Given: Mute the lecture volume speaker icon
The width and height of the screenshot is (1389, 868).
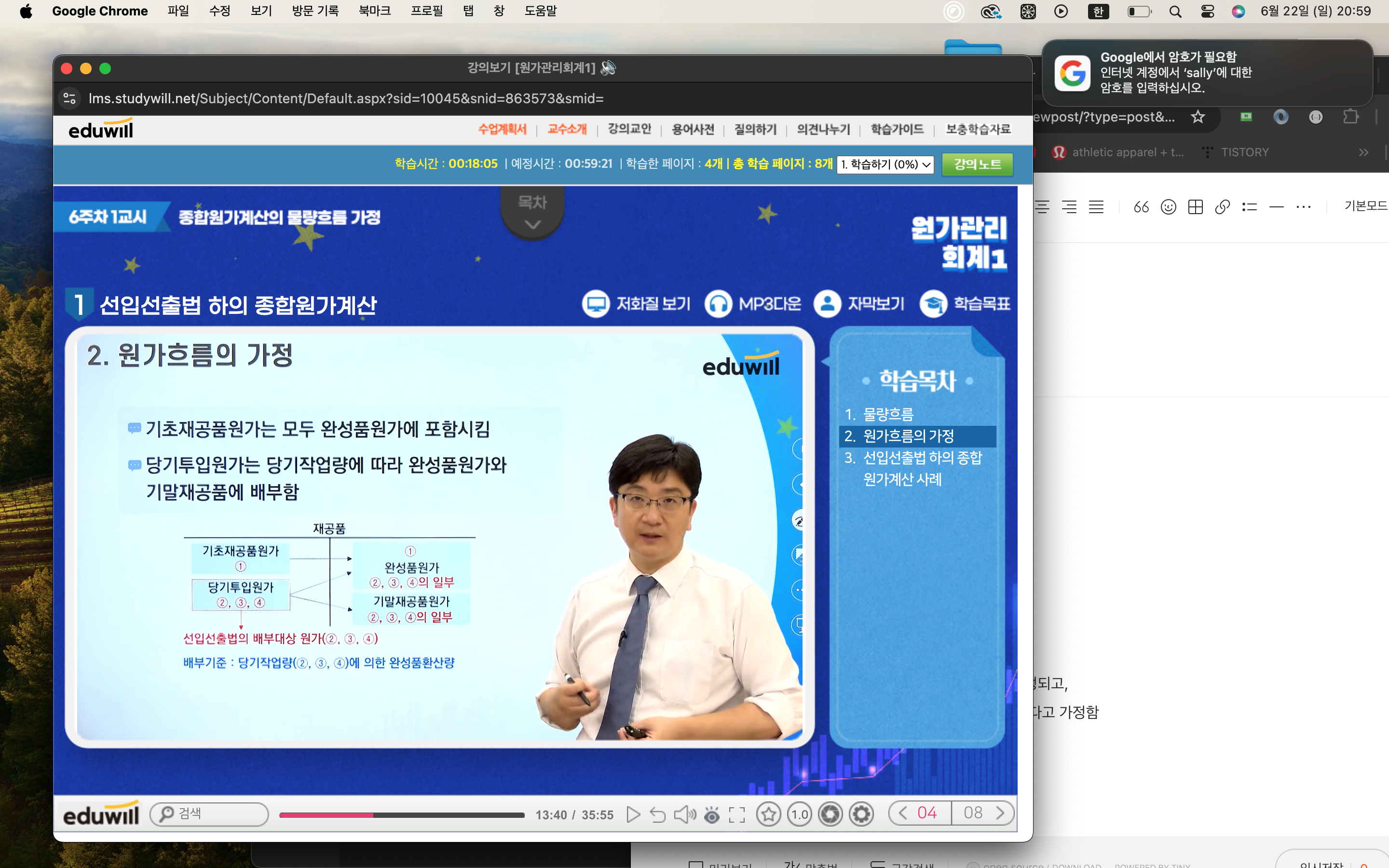Looking at the screenshot, I should coord(684,814).
